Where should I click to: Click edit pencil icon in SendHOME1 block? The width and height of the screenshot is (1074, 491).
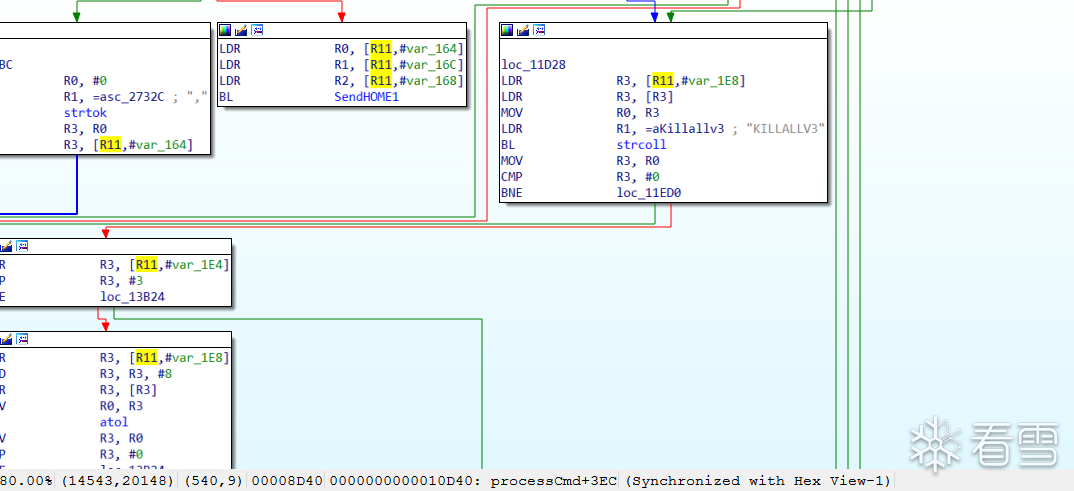[241, 30]
